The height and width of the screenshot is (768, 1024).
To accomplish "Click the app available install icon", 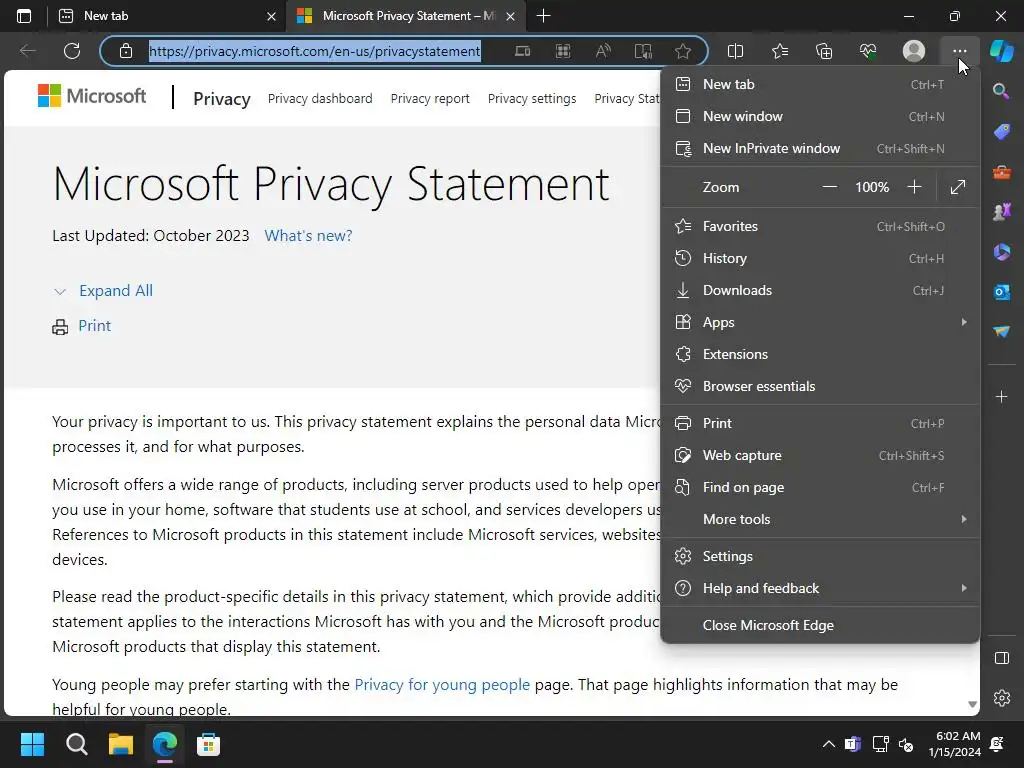I will coord(522,51).
